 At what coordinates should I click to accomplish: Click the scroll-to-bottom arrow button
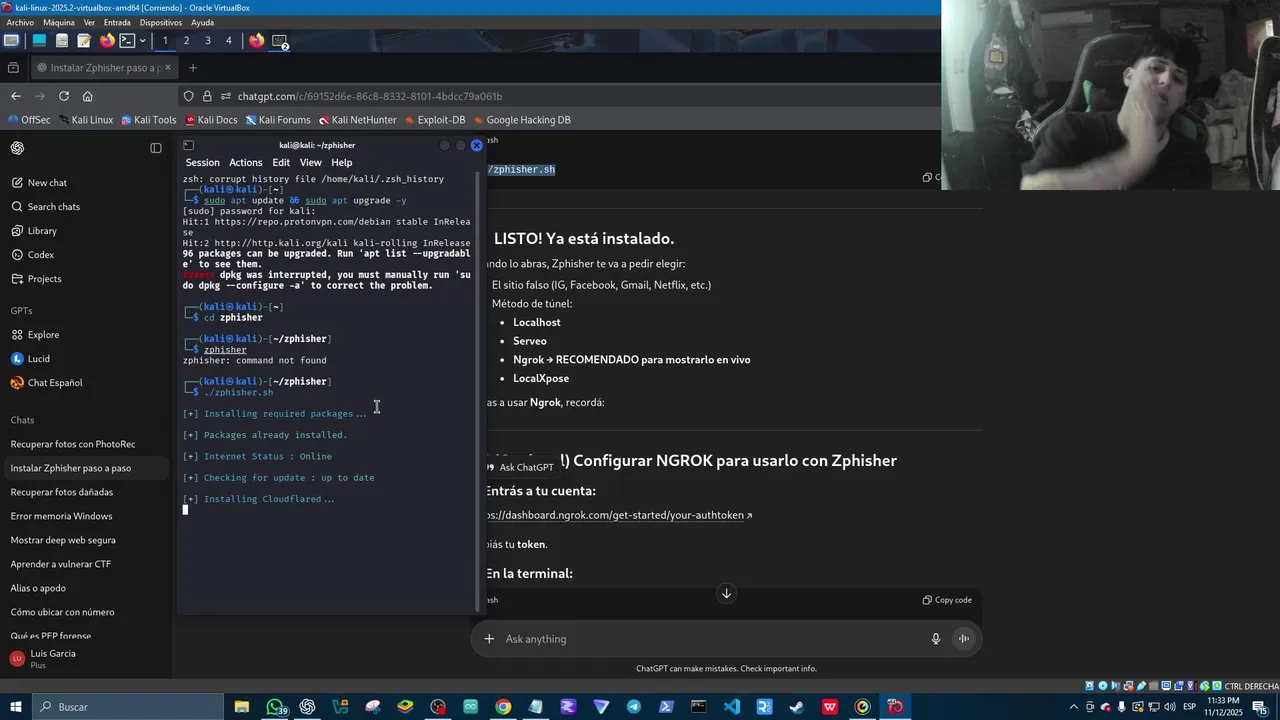point(727,594)
